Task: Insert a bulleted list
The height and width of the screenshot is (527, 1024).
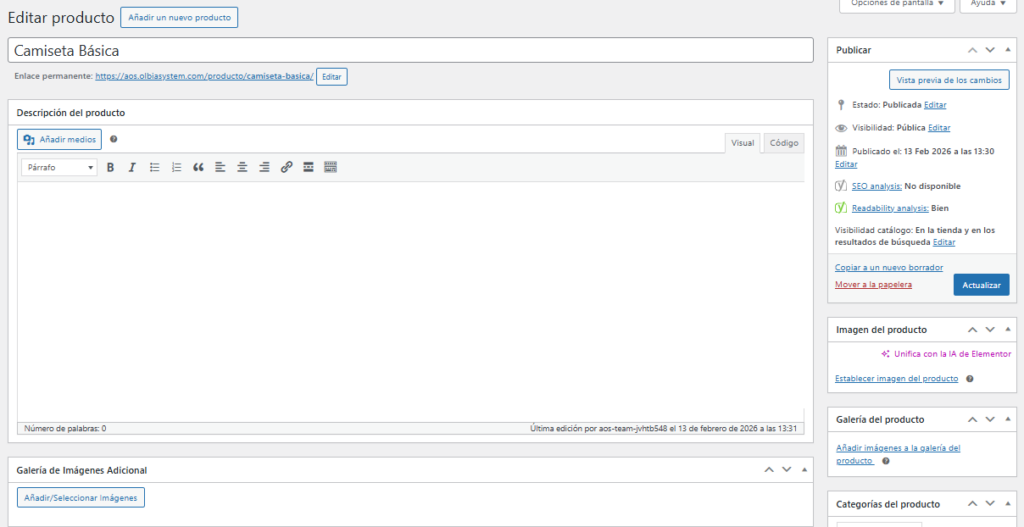Action: click(154, 168)
